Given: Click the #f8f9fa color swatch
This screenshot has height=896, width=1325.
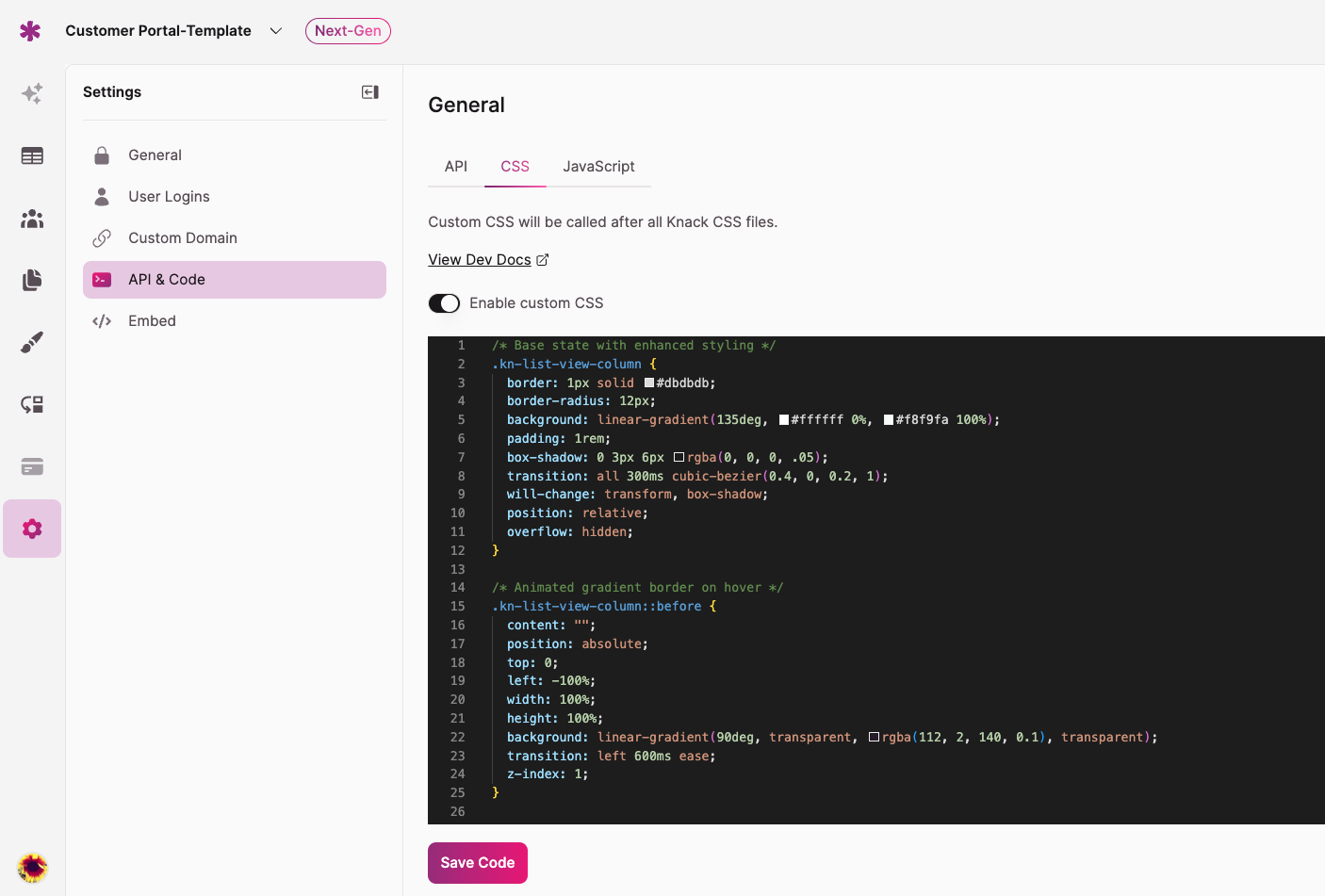Looking at the screenshot, I should pos(889,420).
